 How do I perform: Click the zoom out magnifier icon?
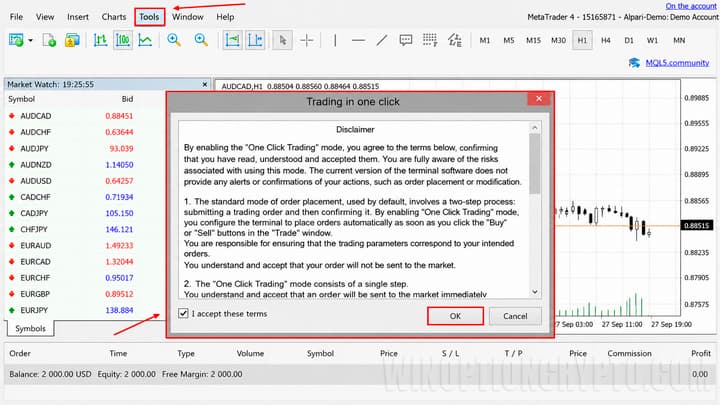coord(201,40)
